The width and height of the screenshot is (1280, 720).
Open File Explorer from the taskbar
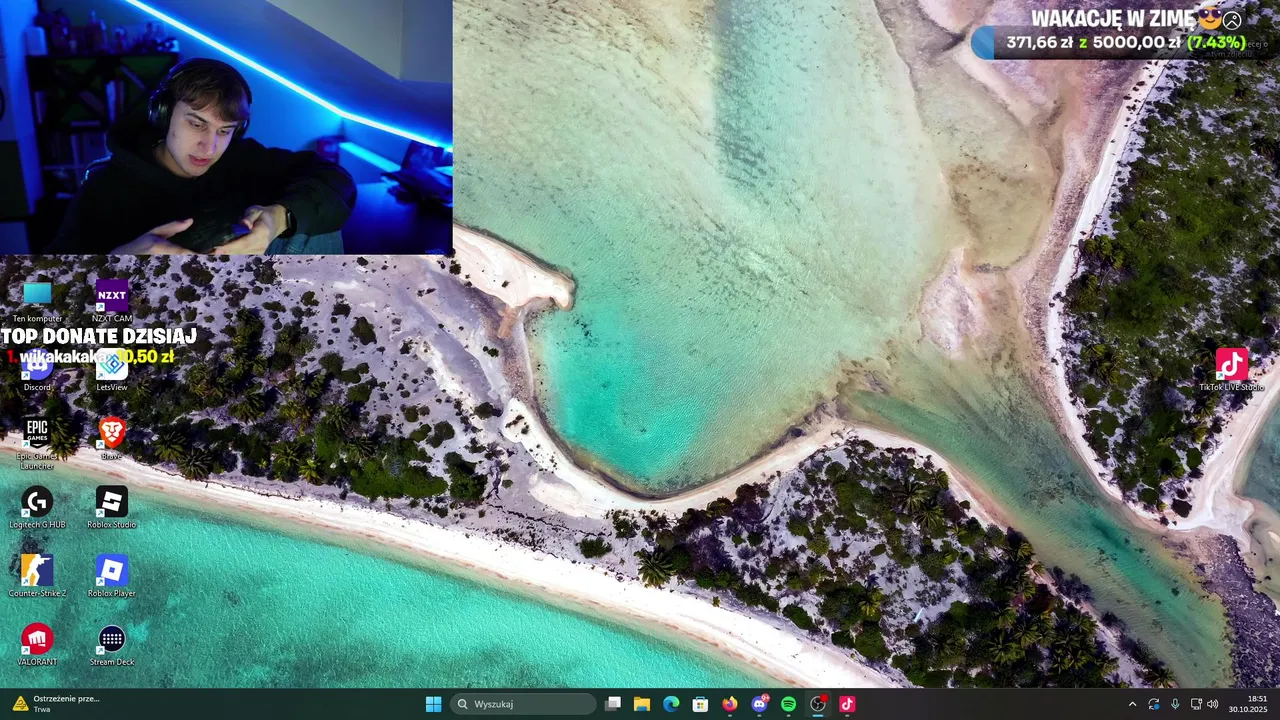pyautogui.click(x=642, y=704)
